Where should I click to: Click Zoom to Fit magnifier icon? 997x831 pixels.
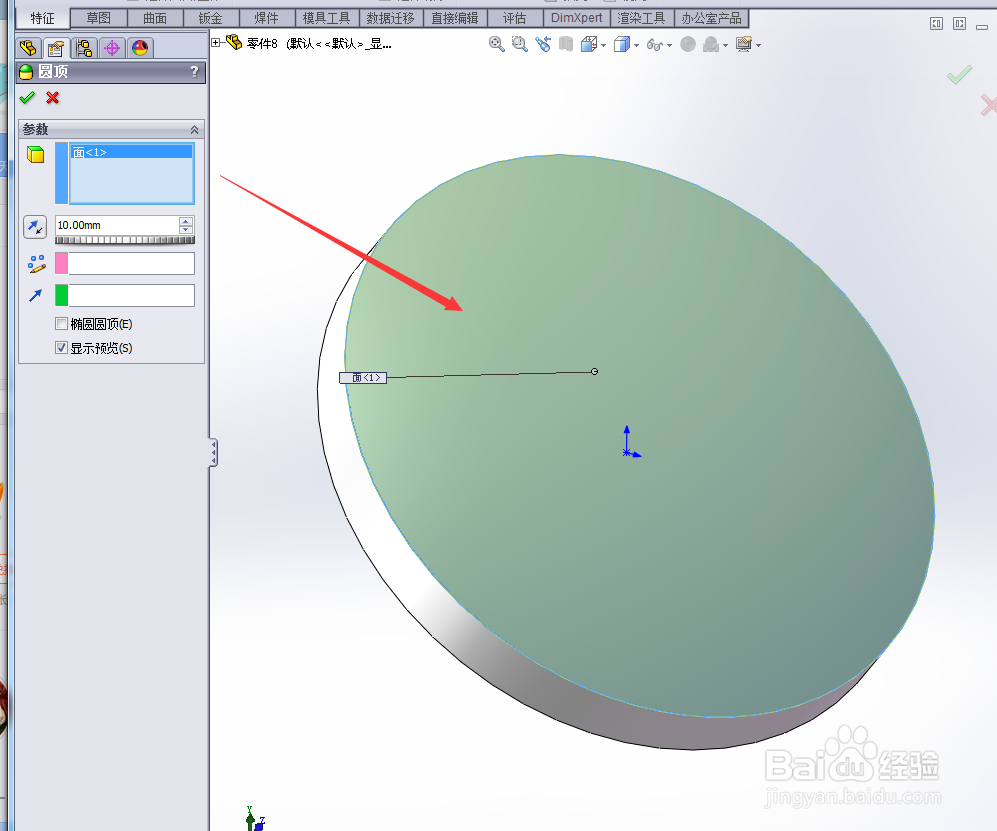coord(497,44)
